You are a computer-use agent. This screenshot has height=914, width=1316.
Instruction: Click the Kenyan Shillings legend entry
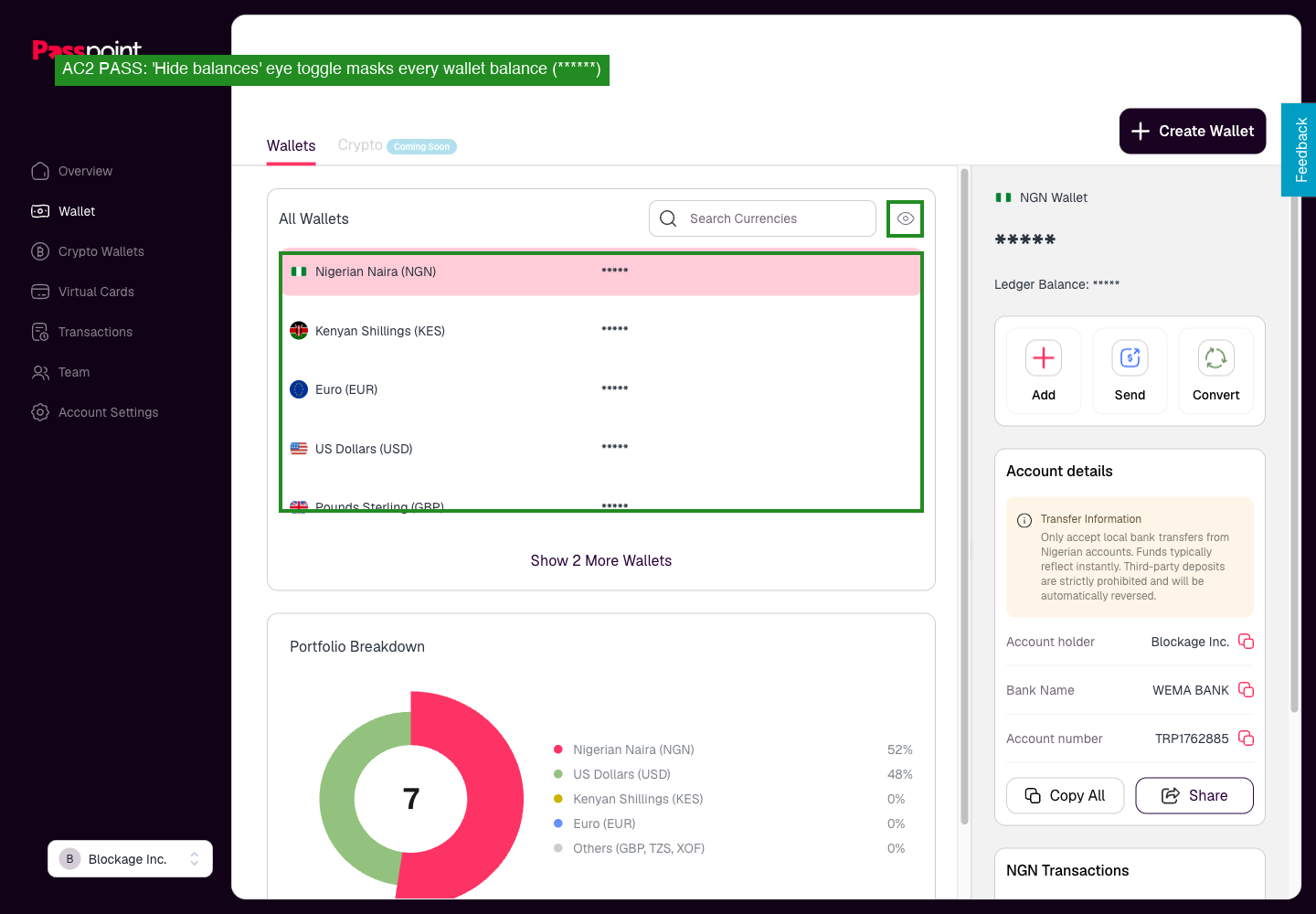638,799
